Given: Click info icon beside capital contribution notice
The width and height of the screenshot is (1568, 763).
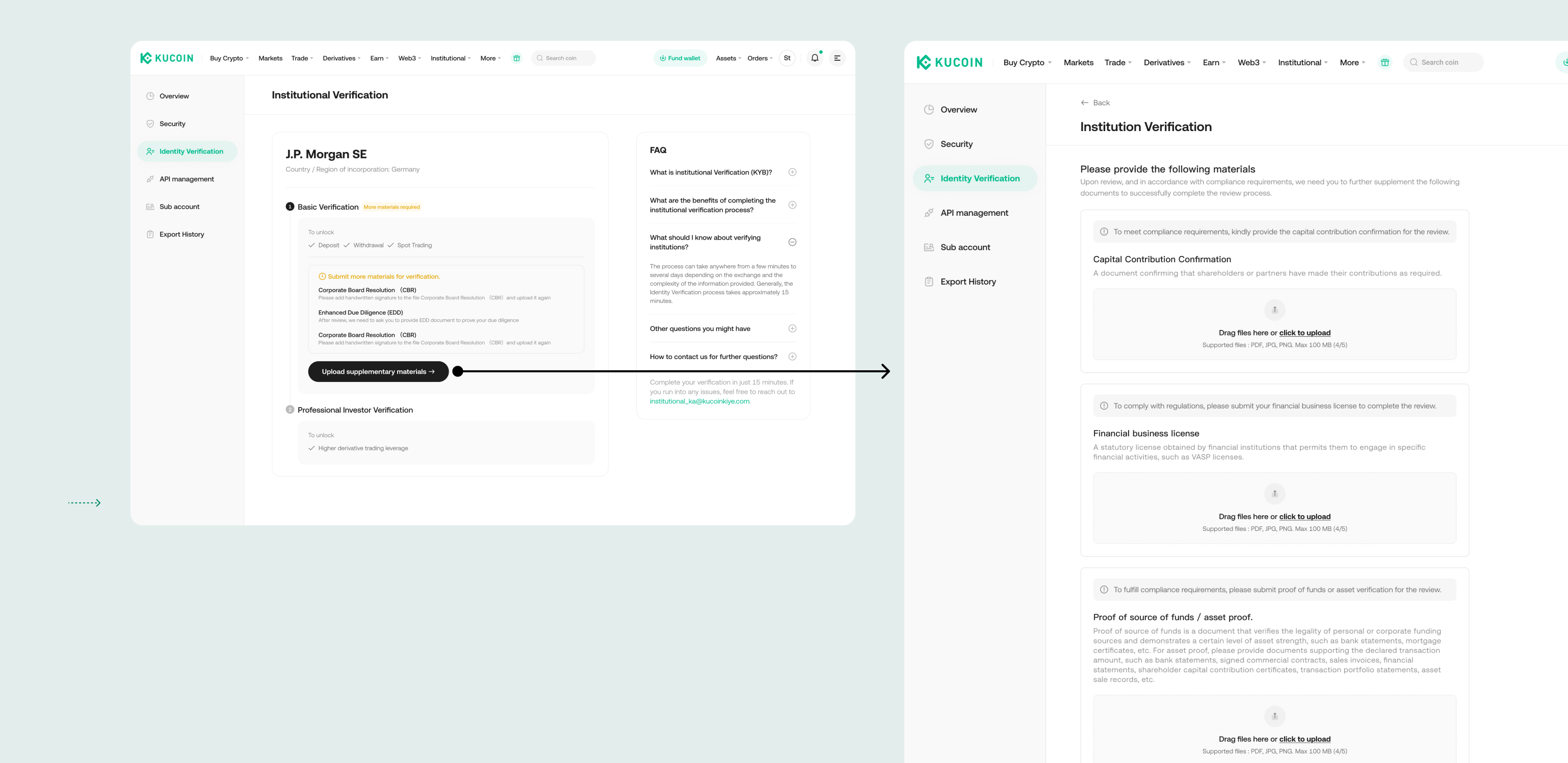Looking at the screenshot, I should [x=1104, y=232].
